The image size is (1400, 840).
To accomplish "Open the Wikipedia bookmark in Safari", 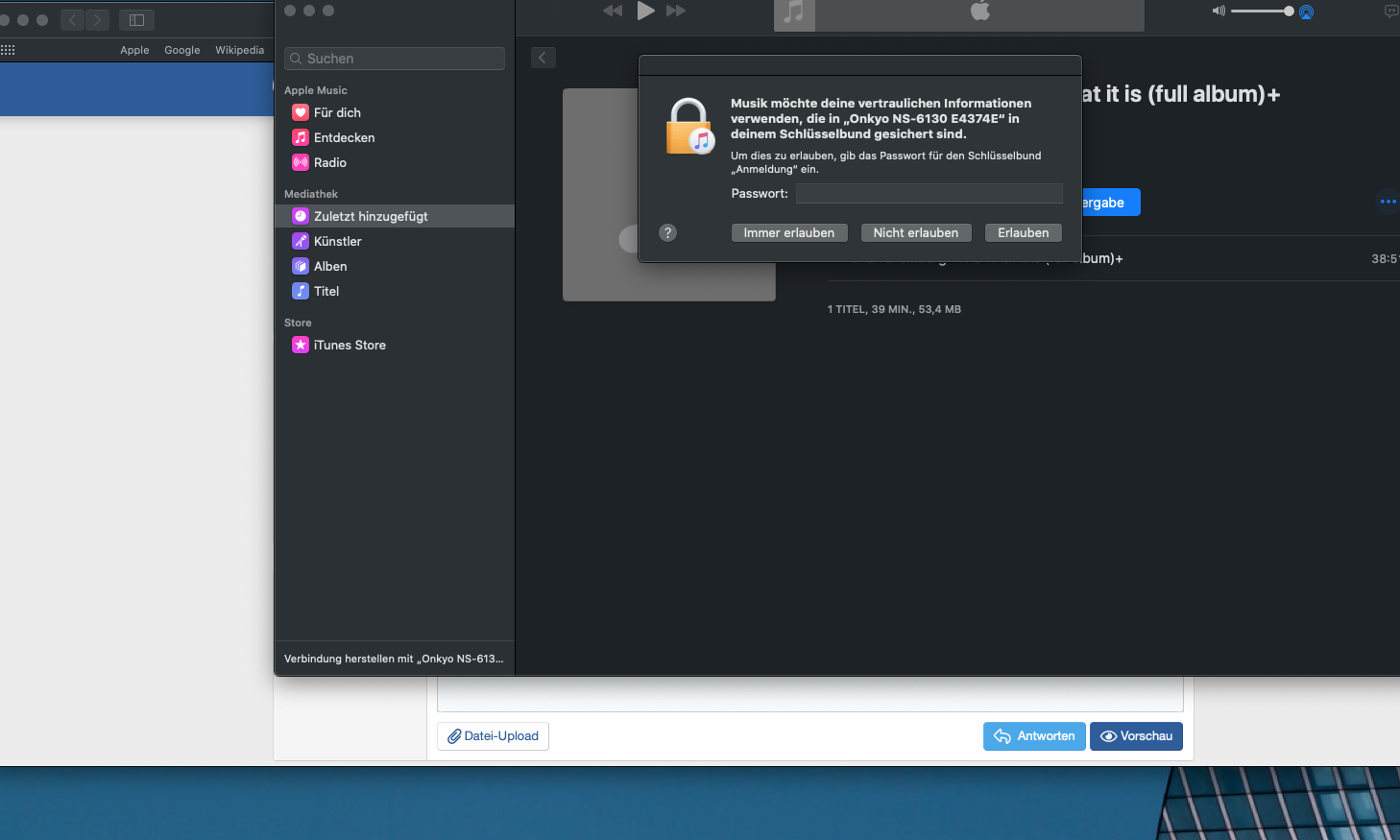I will click(240, 50).
